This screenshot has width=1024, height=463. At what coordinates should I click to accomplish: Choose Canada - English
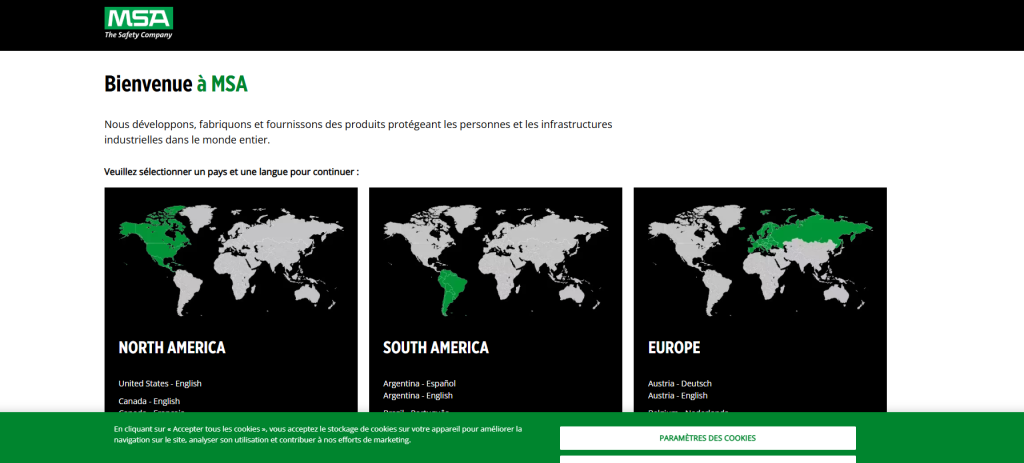coord(149,401)
